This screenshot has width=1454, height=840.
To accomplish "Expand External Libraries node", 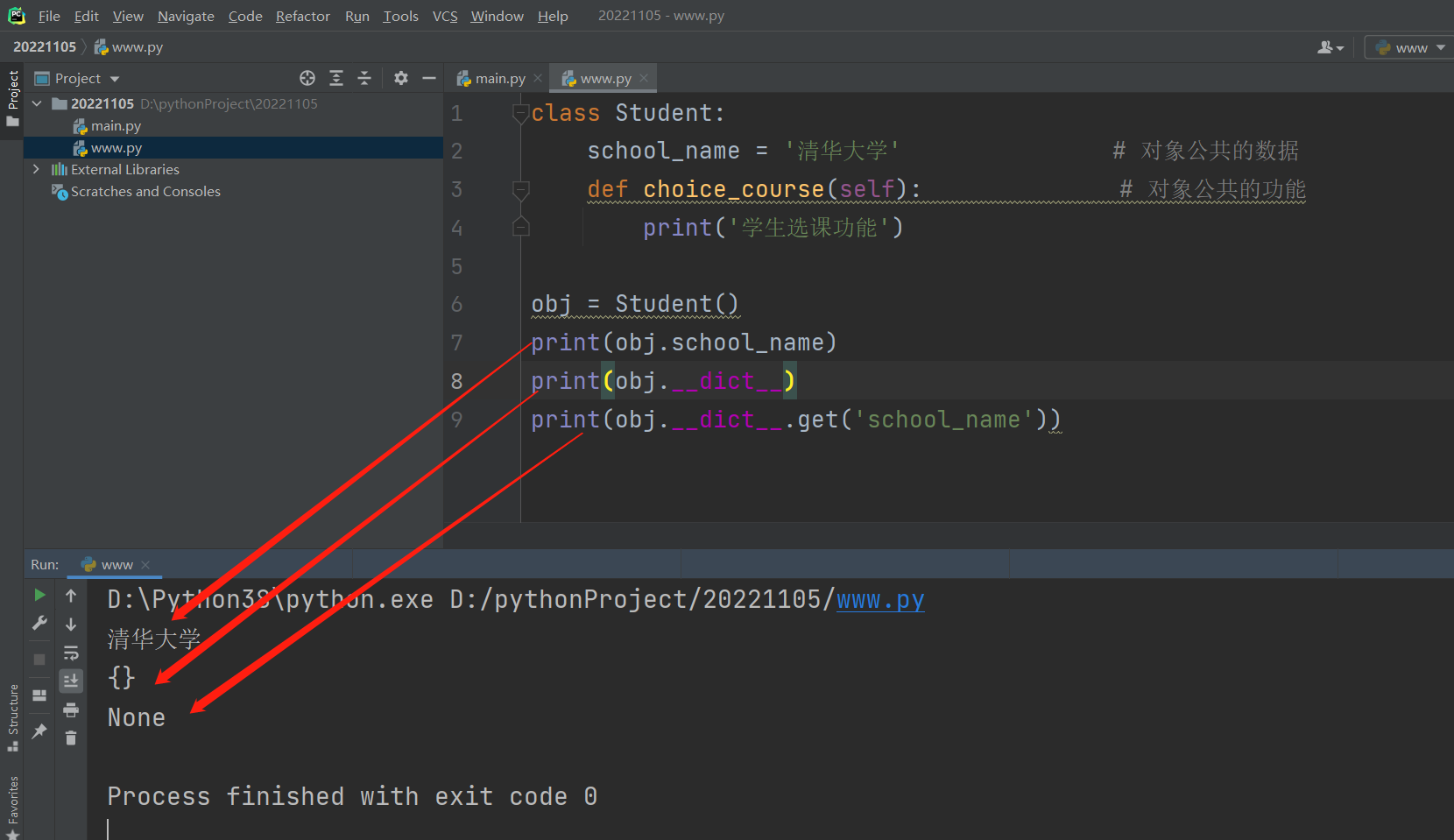I will click(x=36, y=169).
